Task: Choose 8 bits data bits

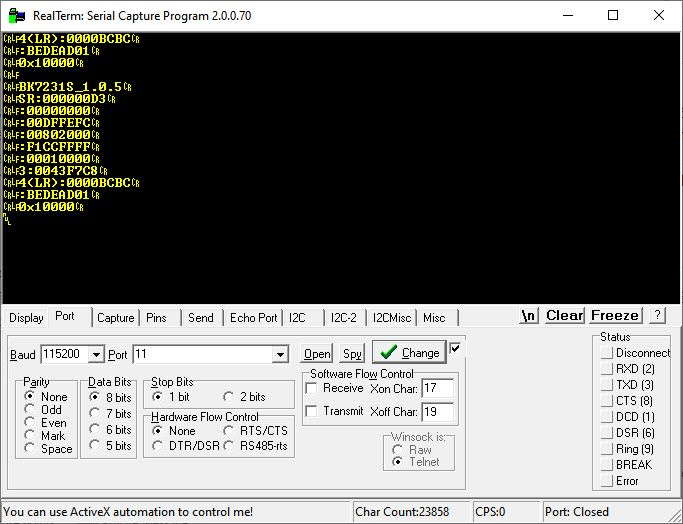Action: 110,397
